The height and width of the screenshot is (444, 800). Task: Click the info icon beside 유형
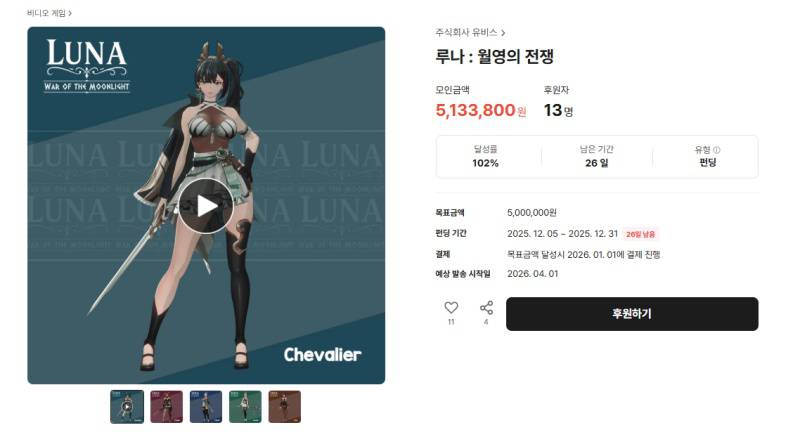coord(716,150)
